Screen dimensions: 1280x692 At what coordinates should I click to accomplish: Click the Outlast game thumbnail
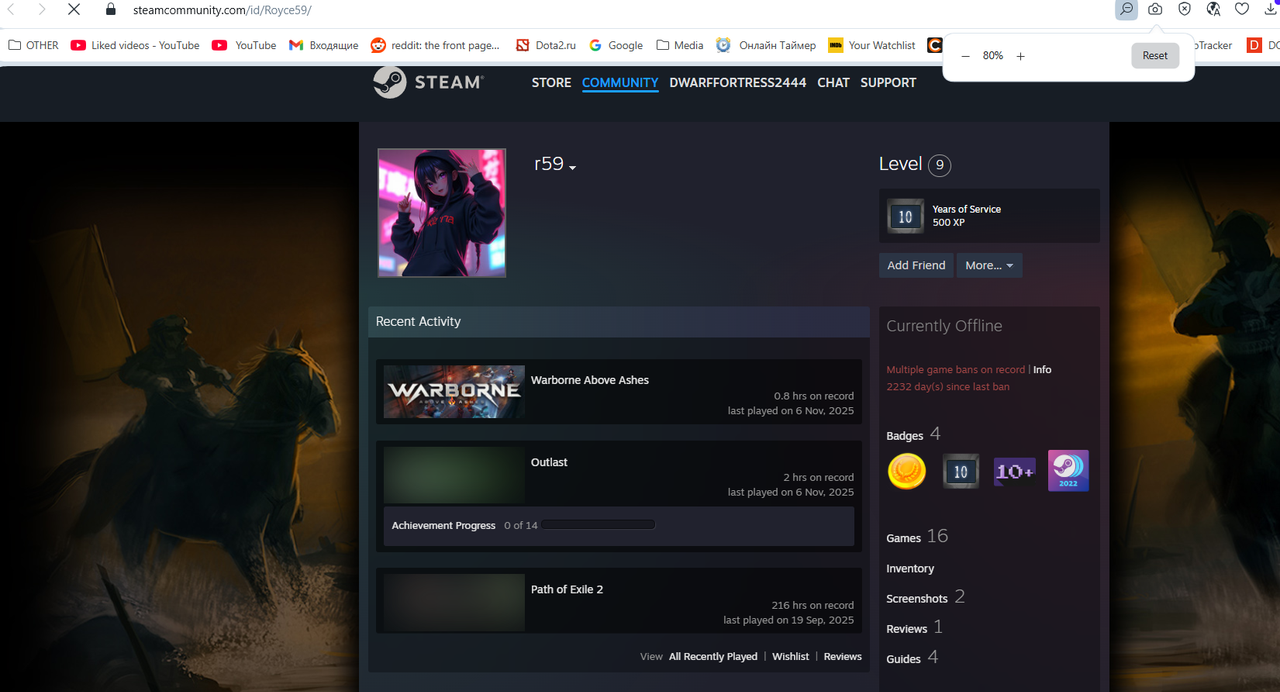click(454, 474)
